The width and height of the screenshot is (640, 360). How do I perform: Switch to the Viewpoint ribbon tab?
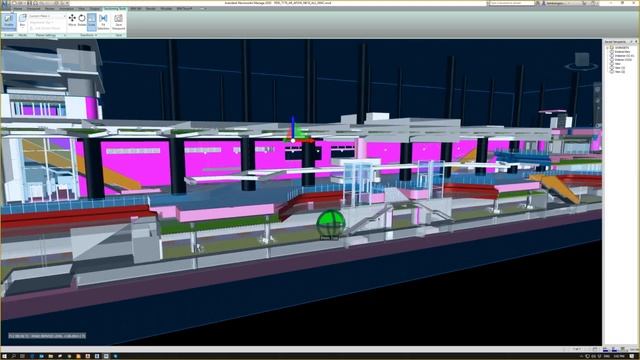coord(34,9)
